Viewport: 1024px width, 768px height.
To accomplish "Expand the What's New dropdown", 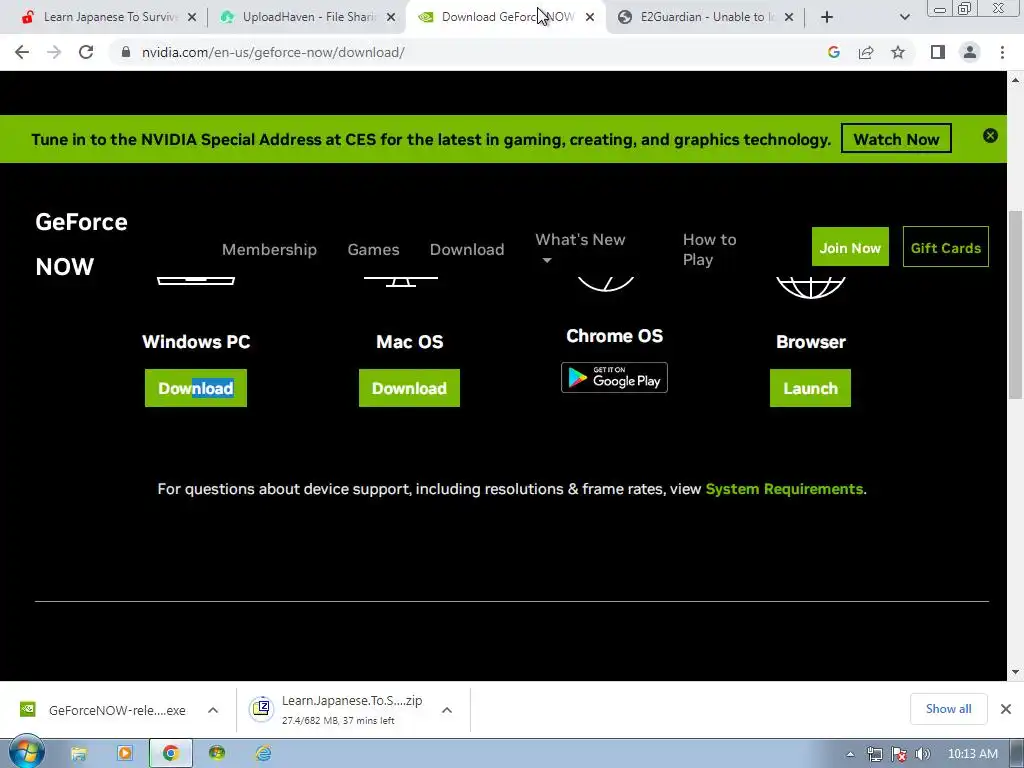I will point(580,248).
